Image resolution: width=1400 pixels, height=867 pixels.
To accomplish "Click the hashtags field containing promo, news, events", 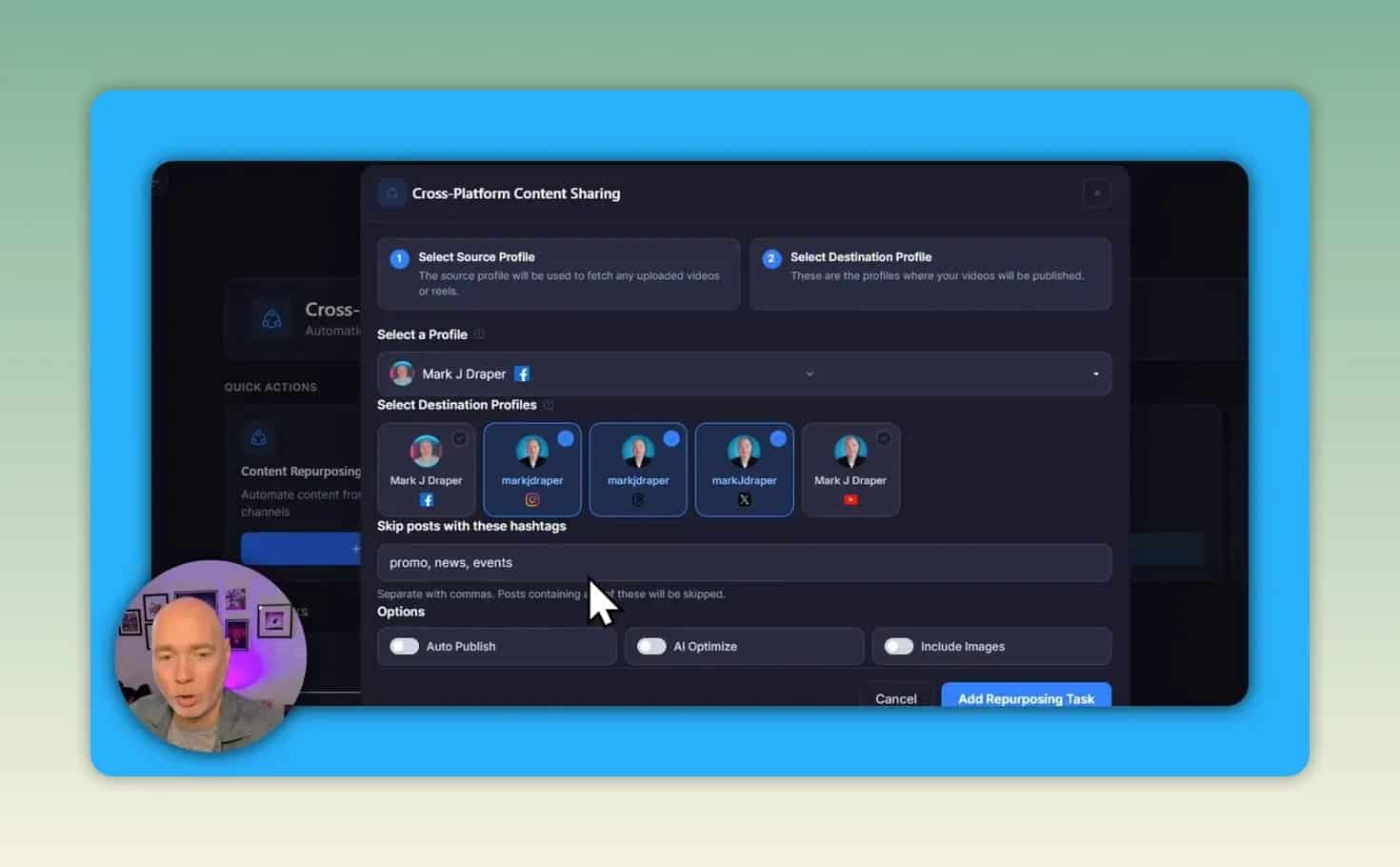I will (x=744, y=562).
